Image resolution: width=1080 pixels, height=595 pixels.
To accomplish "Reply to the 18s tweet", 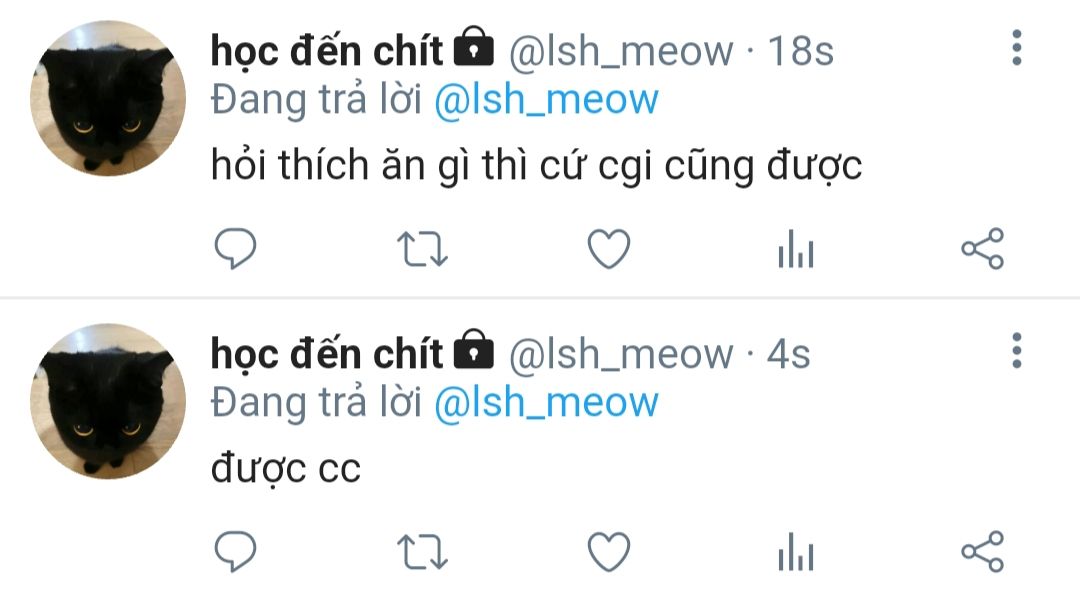I will click(236, 248).
